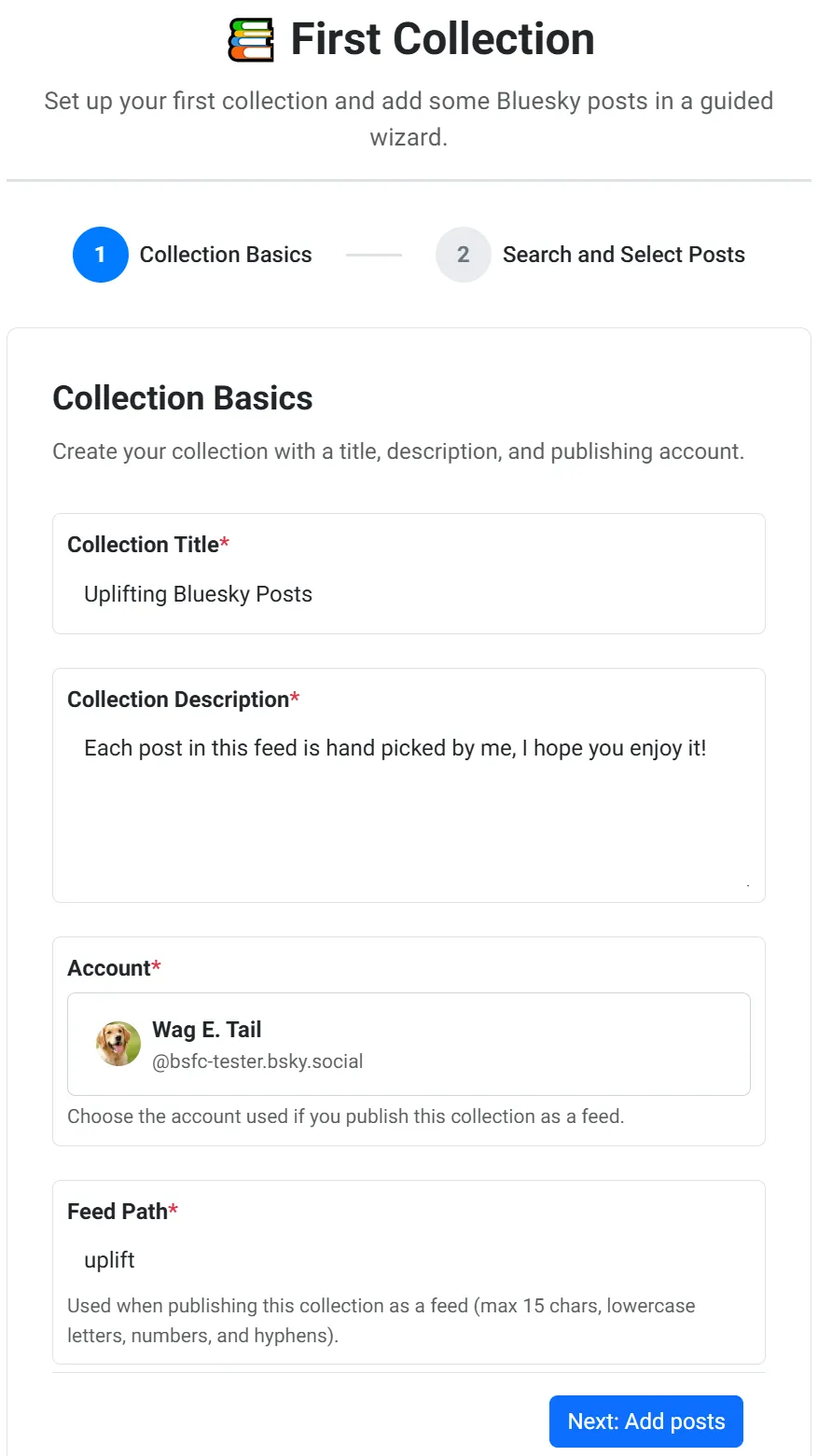The height and width of the screenshot is (1456, 818).
Task: Click the Collection Description field label
Action: (x=178, y=700)
